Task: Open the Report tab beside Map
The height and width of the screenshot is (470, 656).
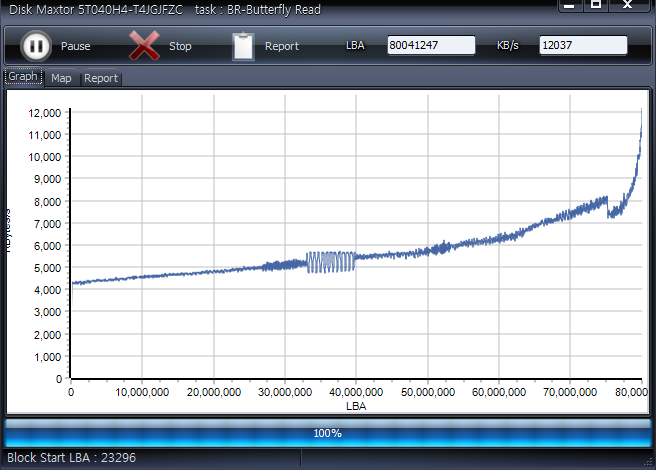Action: 100,78
